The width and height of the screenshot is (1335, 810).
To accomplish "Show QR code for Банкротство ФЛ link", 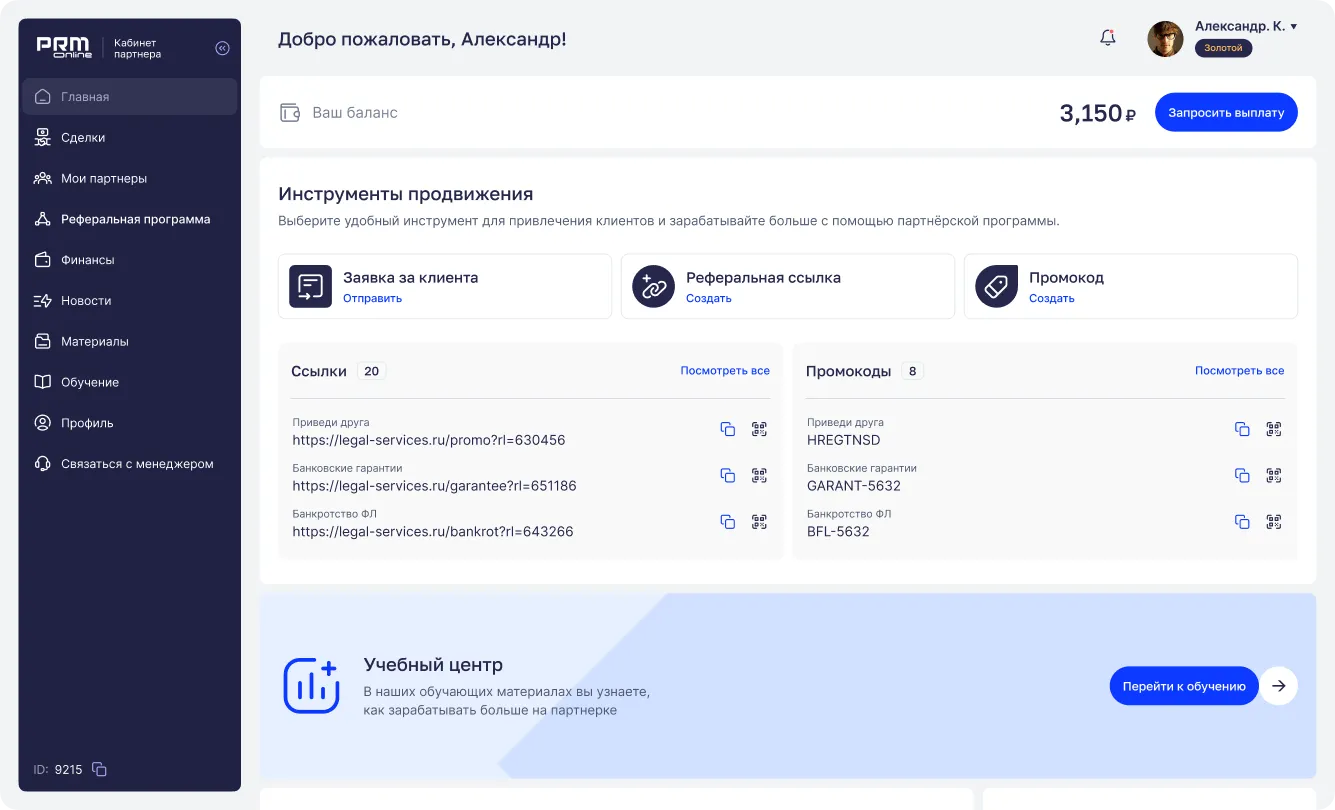I will 759,521.
